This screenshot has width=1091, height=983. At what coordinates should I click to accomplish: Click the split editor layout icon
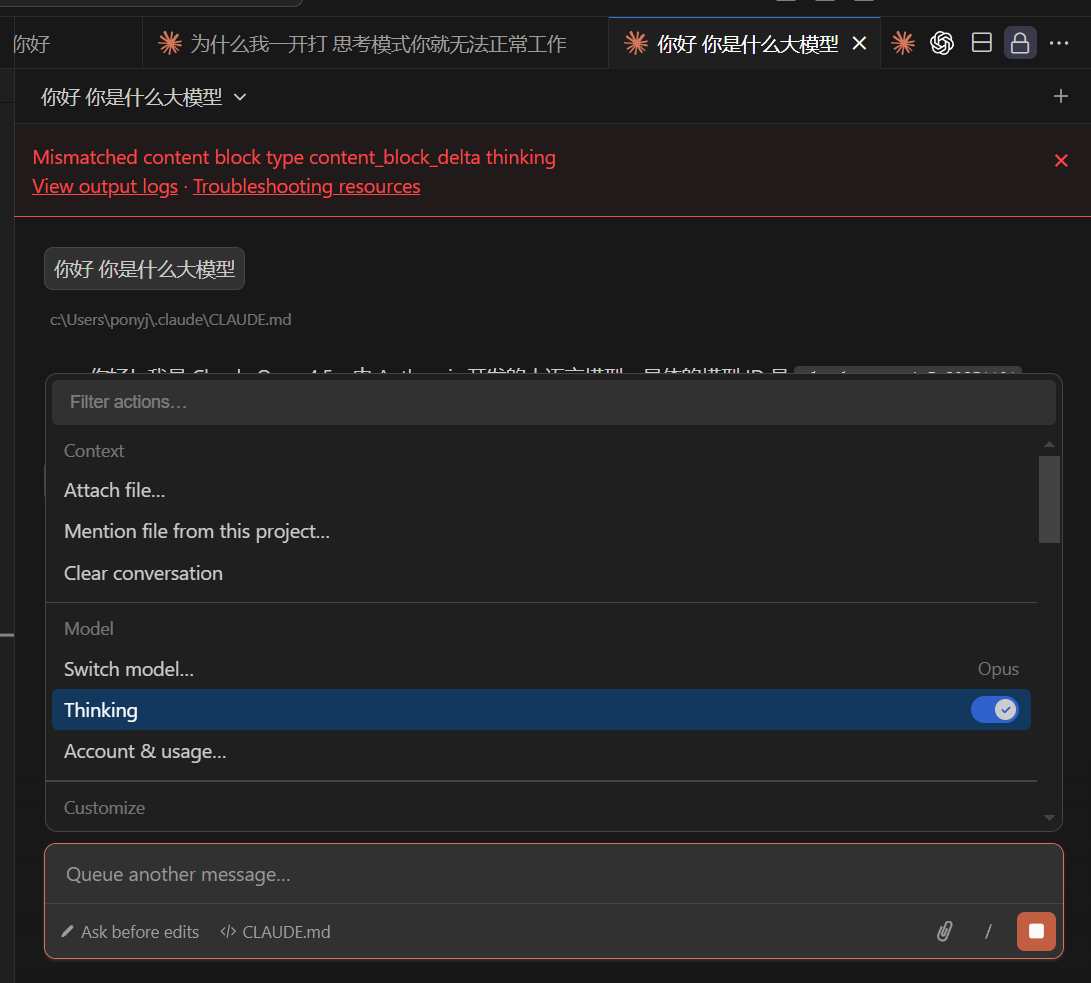(x=982, y=43)
